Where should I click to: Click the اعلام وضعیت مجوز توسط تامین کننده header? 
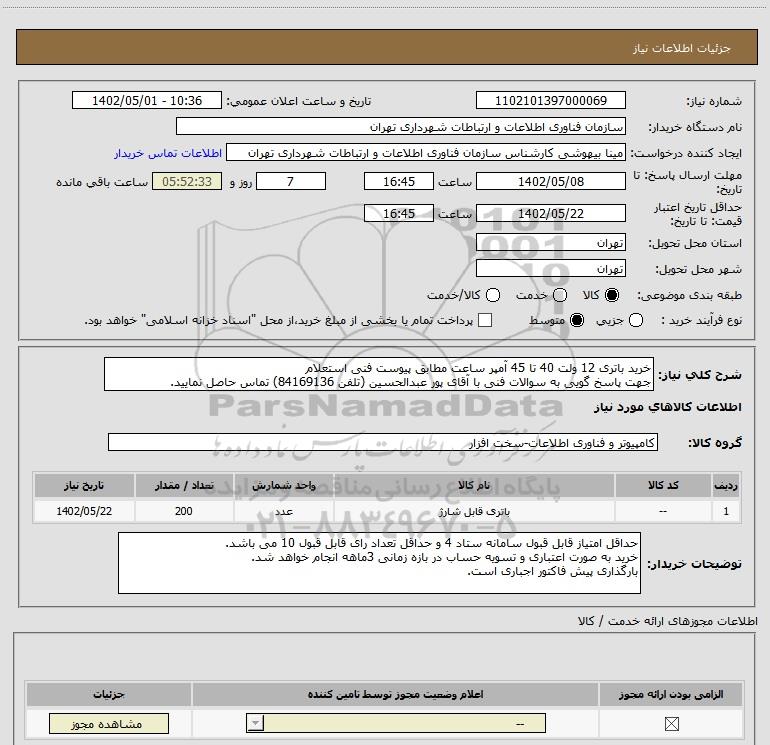coord(395,694)
